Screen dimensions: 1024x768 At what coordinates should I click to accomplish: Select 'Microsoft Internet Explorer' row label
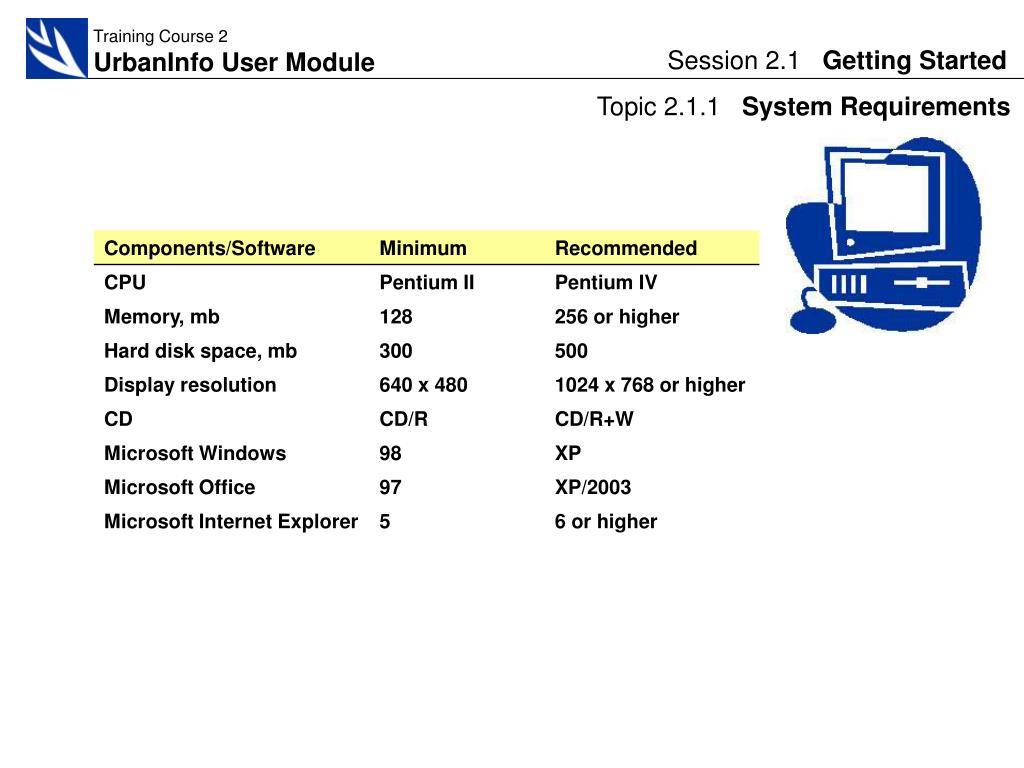pos(231,521)
